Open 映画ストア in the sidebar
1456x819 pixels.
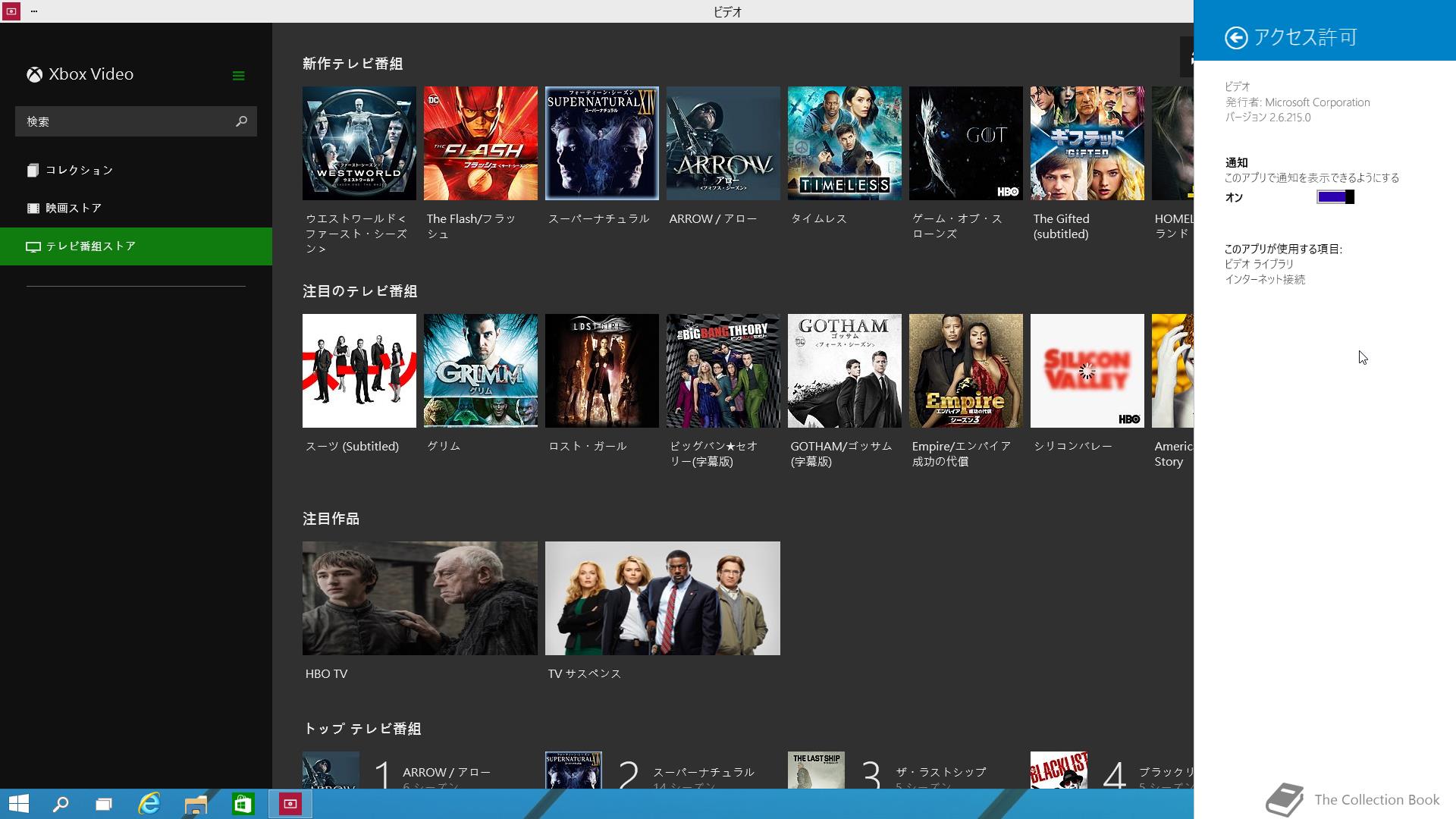tap(136, 208)
